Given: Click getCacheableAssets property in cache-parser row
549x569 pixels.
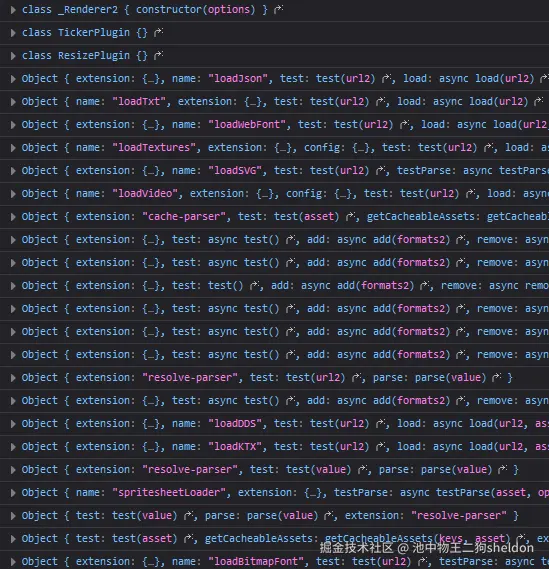Looking at the screenshot, I should point(421,216).
